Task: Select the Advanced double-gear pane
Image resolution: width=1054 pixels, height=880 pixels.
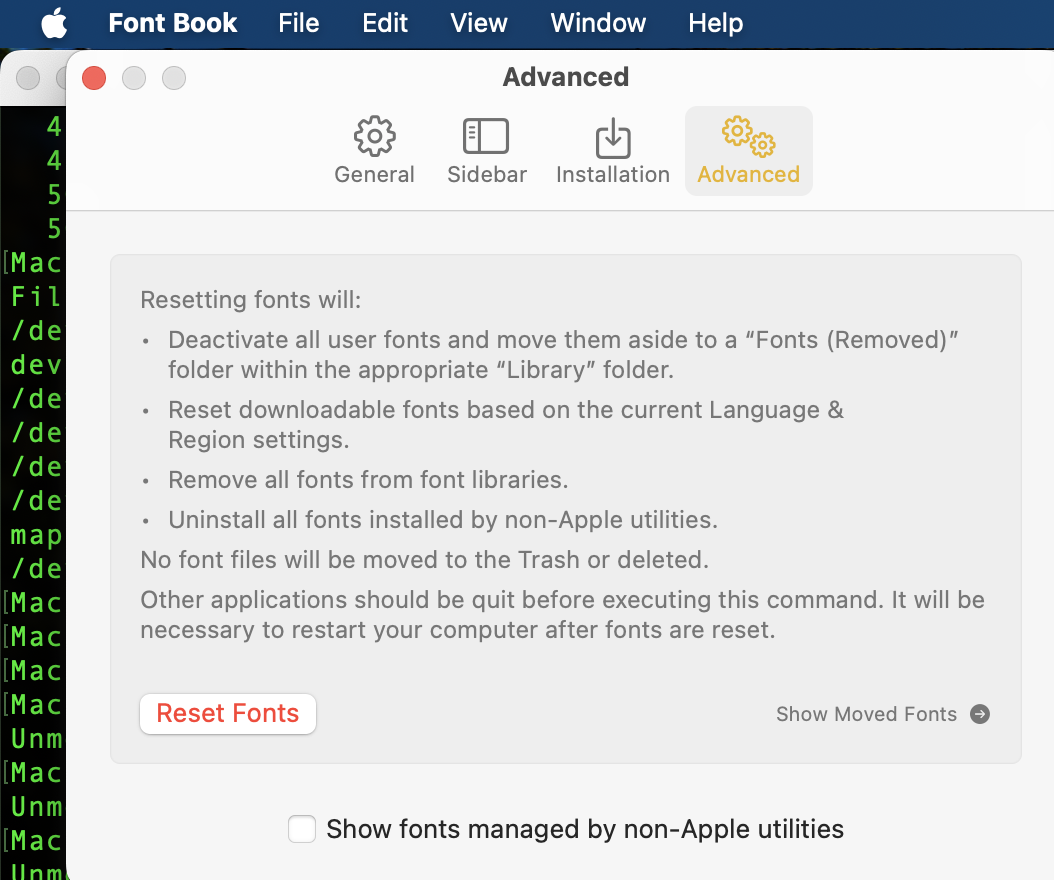Action: click(748, 151)
